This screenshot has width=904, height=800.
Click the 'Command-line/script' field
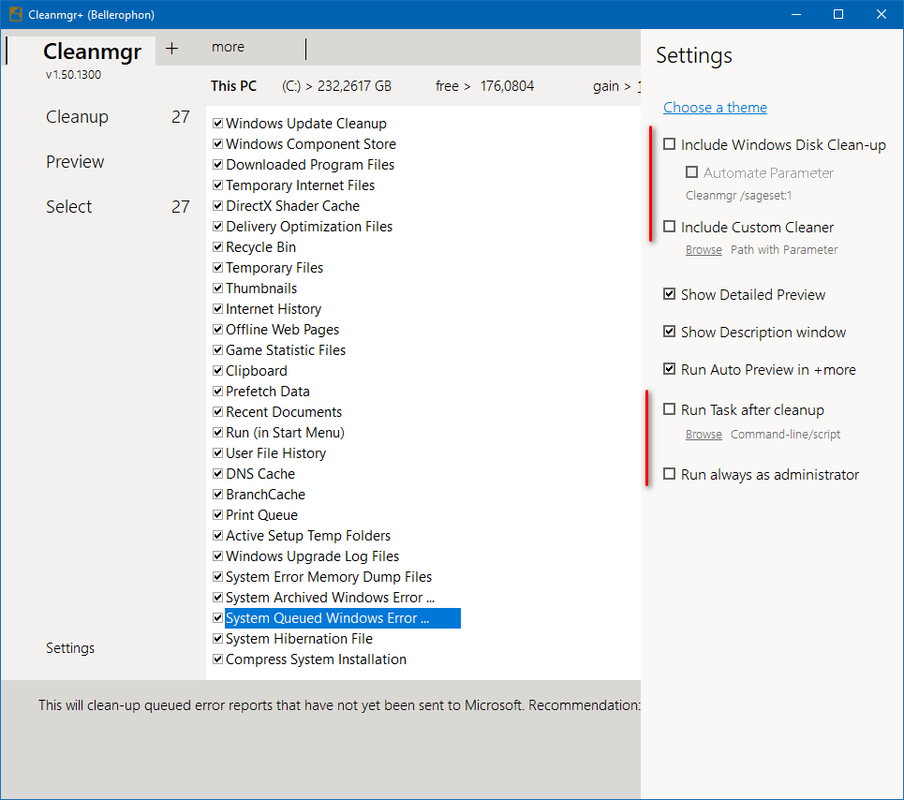click(785, 435)
